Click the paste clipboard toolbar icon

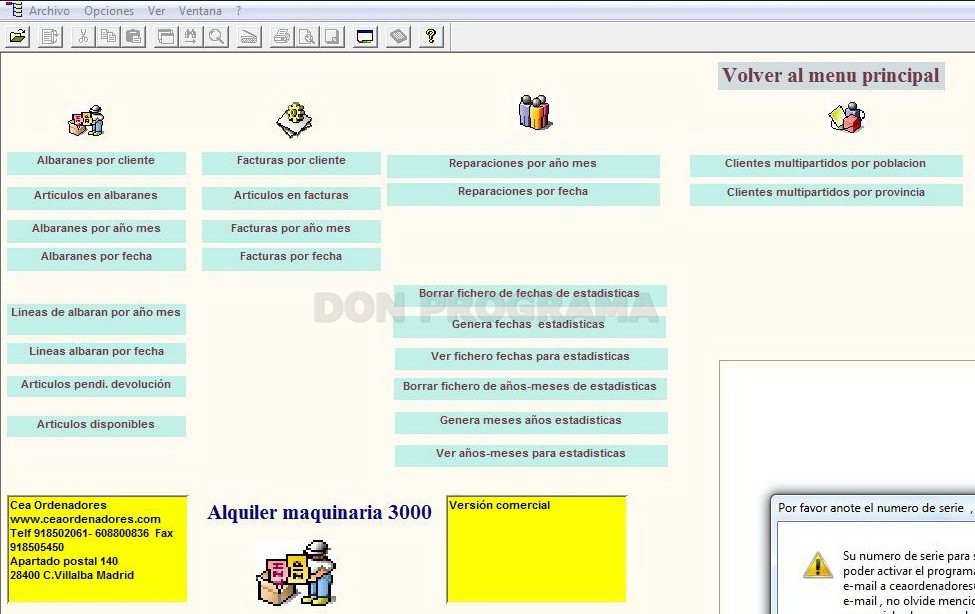pyautogui.click(x=134, y=37)
